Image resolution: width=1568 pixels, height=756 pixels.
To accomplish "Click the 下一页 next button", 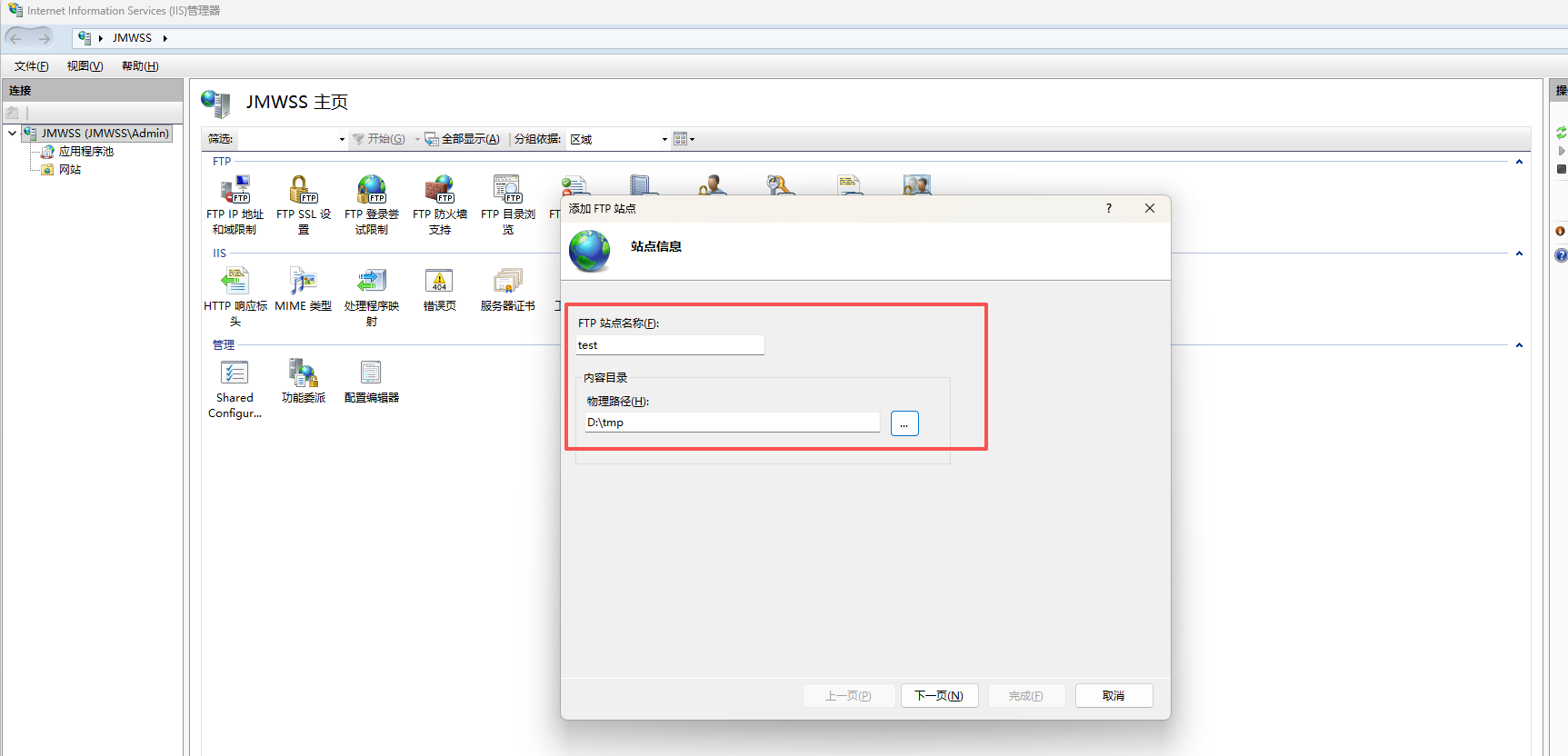I will [939, 696].
